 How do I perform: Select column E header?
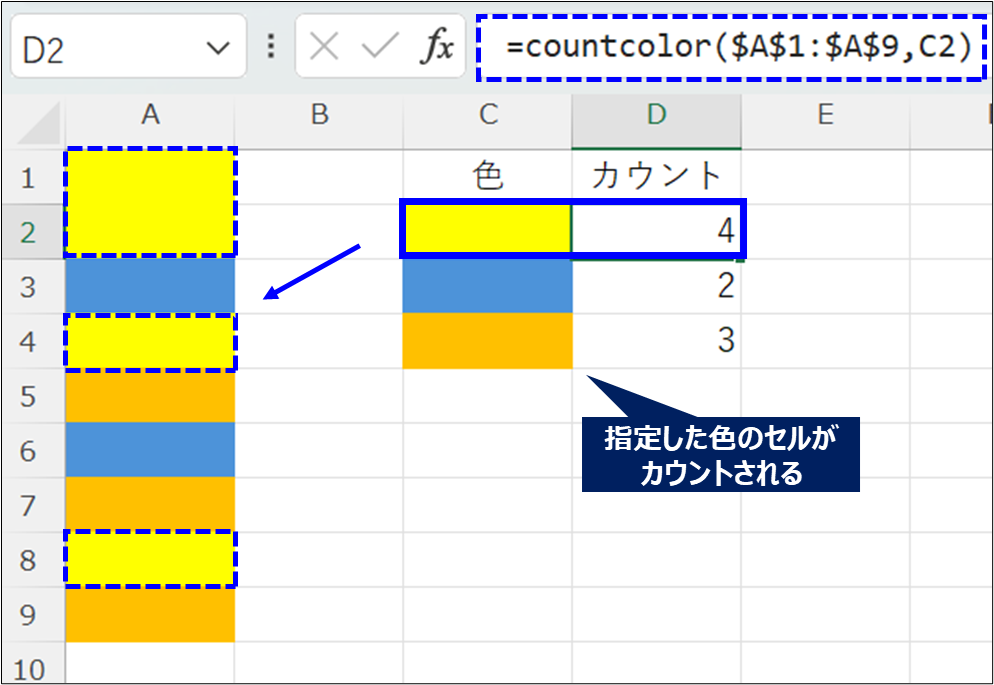(x=825, y=116)
